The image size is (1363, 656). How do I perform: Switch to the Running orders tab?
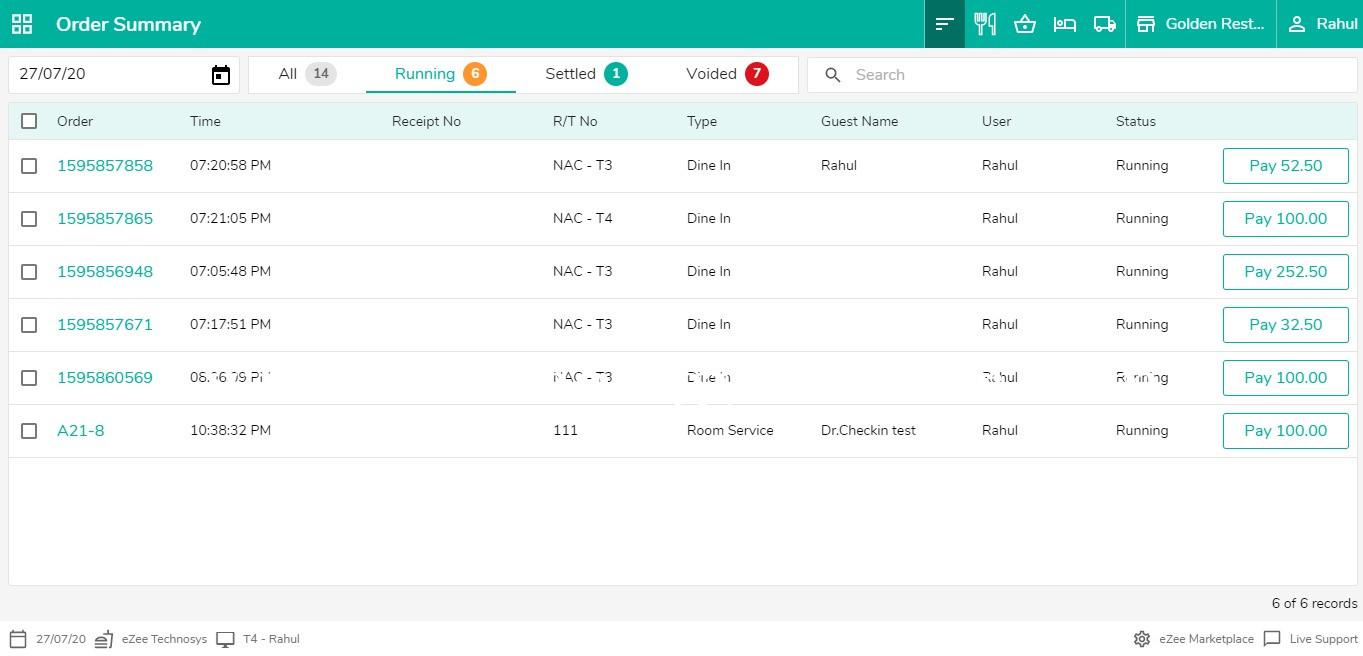tap(440, 74)
